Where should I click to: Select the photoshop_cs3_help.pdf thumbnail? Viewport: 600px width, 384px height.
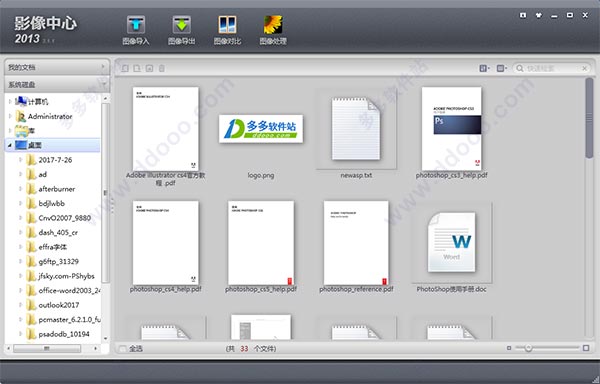coord(452,129)
